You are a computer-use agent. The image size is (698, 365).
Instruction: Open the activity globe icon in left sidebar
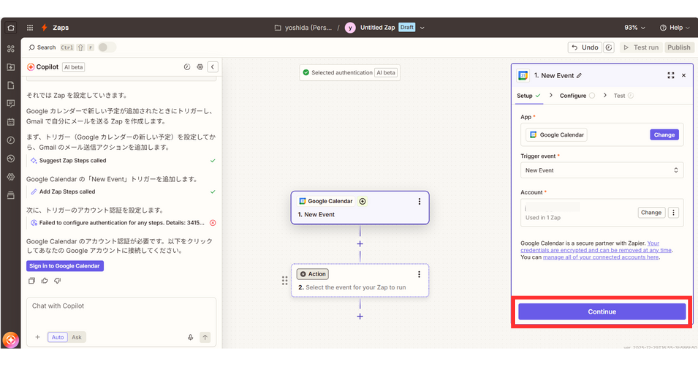pos(11,158)
